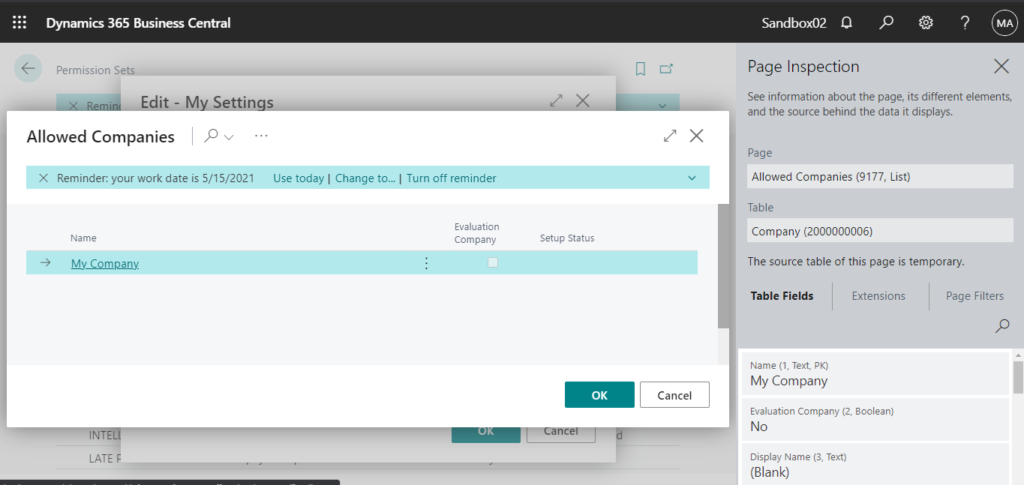Viewport: 1024px width, 485px height.
Task: Select the Display Name (3, Text) field entry
Action: [x=875, y=464]
